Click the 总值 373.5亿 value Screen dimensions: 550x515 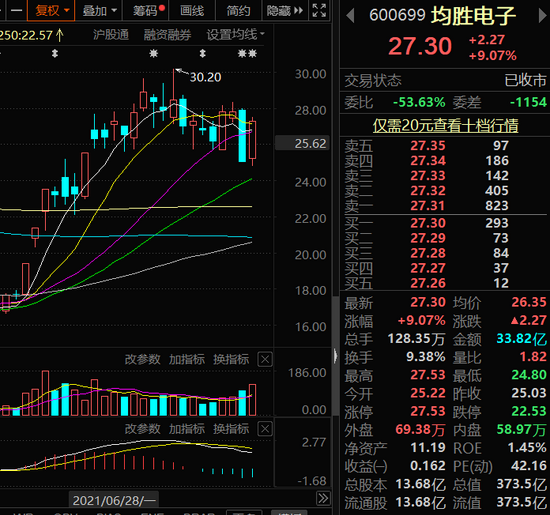521,484
